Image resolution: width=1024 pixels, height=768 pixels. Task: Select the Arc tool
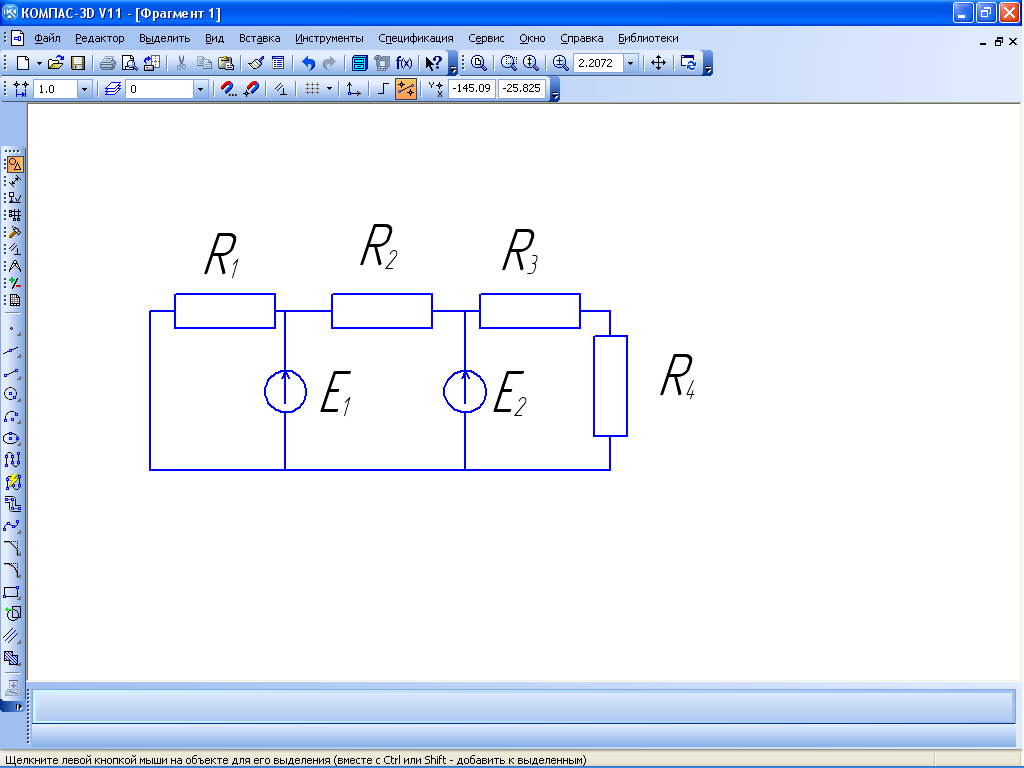pyautogui.click(x=12, y=417)
